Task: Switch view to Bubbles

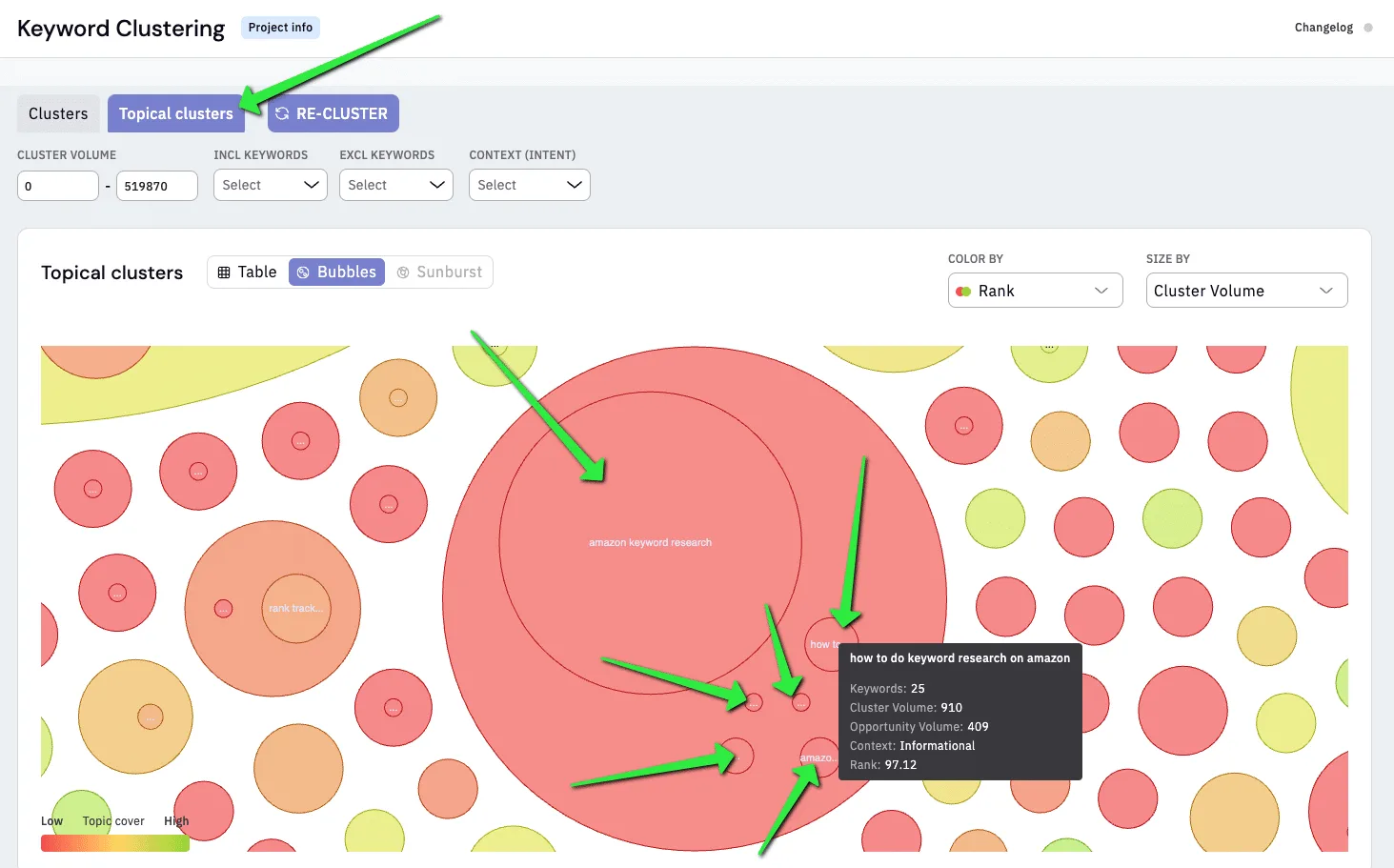Action: (336, 273)
